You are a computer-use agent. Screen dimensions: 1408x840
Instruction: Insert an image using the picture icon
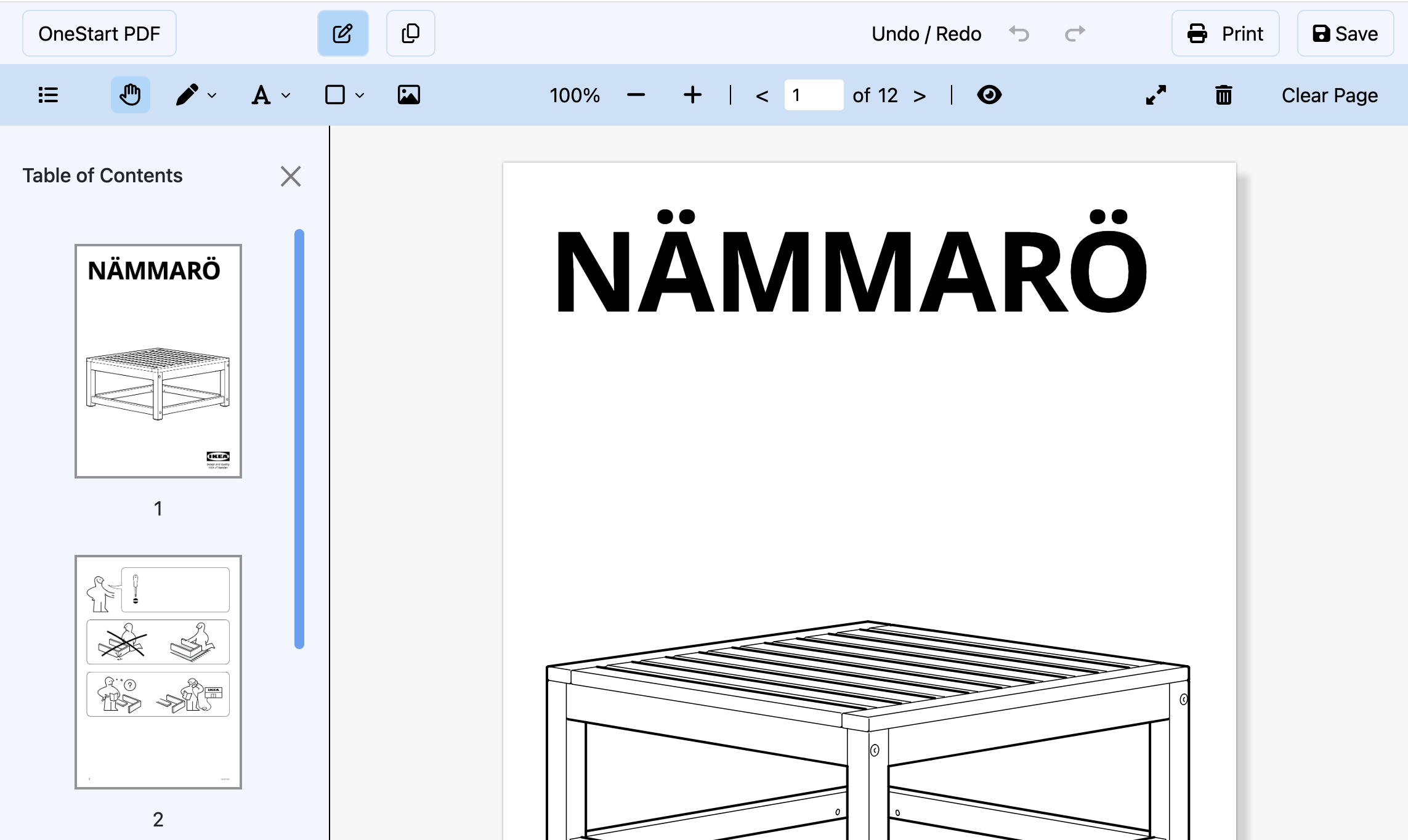pyautogui.click(x=408, y=95)
